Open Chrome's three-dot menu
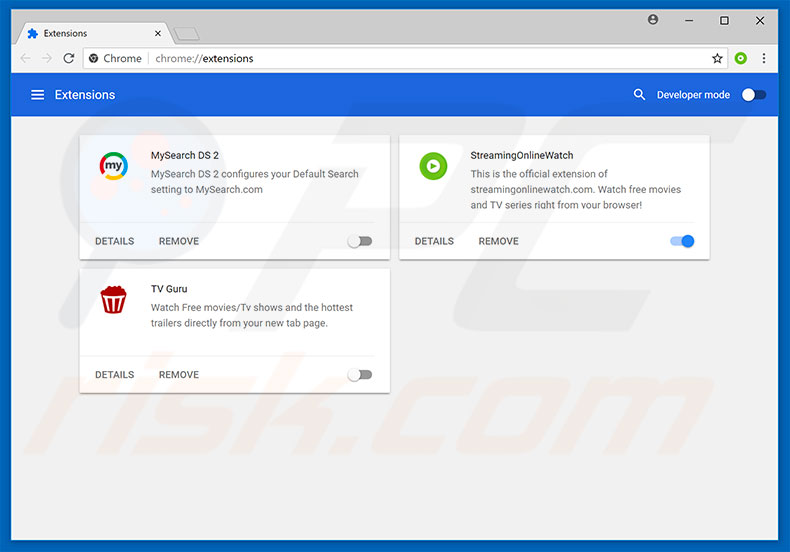 tap(764, 58)
